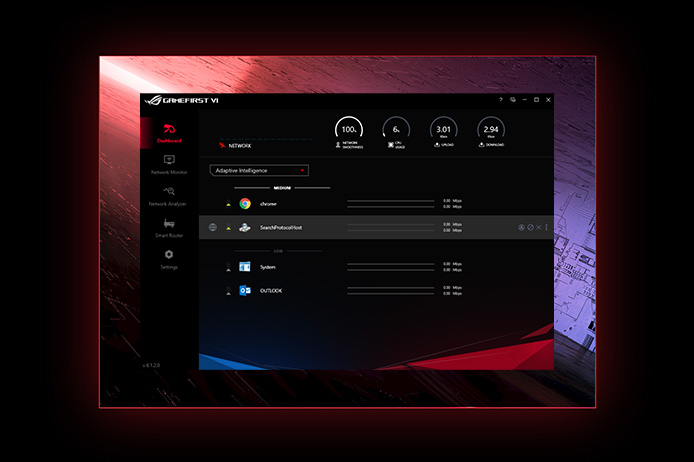Open the Network Monitor sidebar tab
This screenshot has width=694, height=462.
pyautogui.click(x=169, y=165)
